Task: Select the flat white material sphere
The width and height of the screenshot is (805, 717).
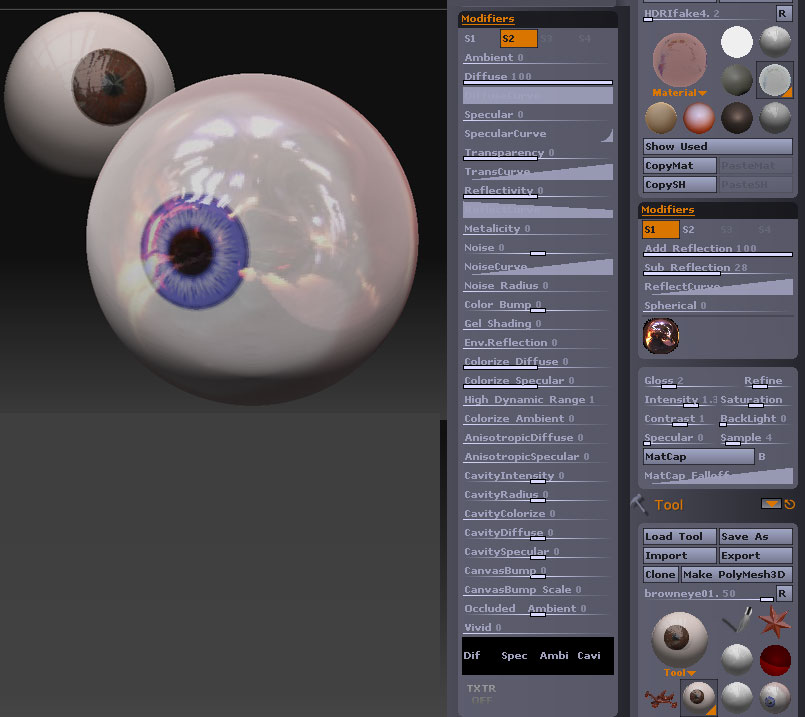Action: [x=737, y=42]
